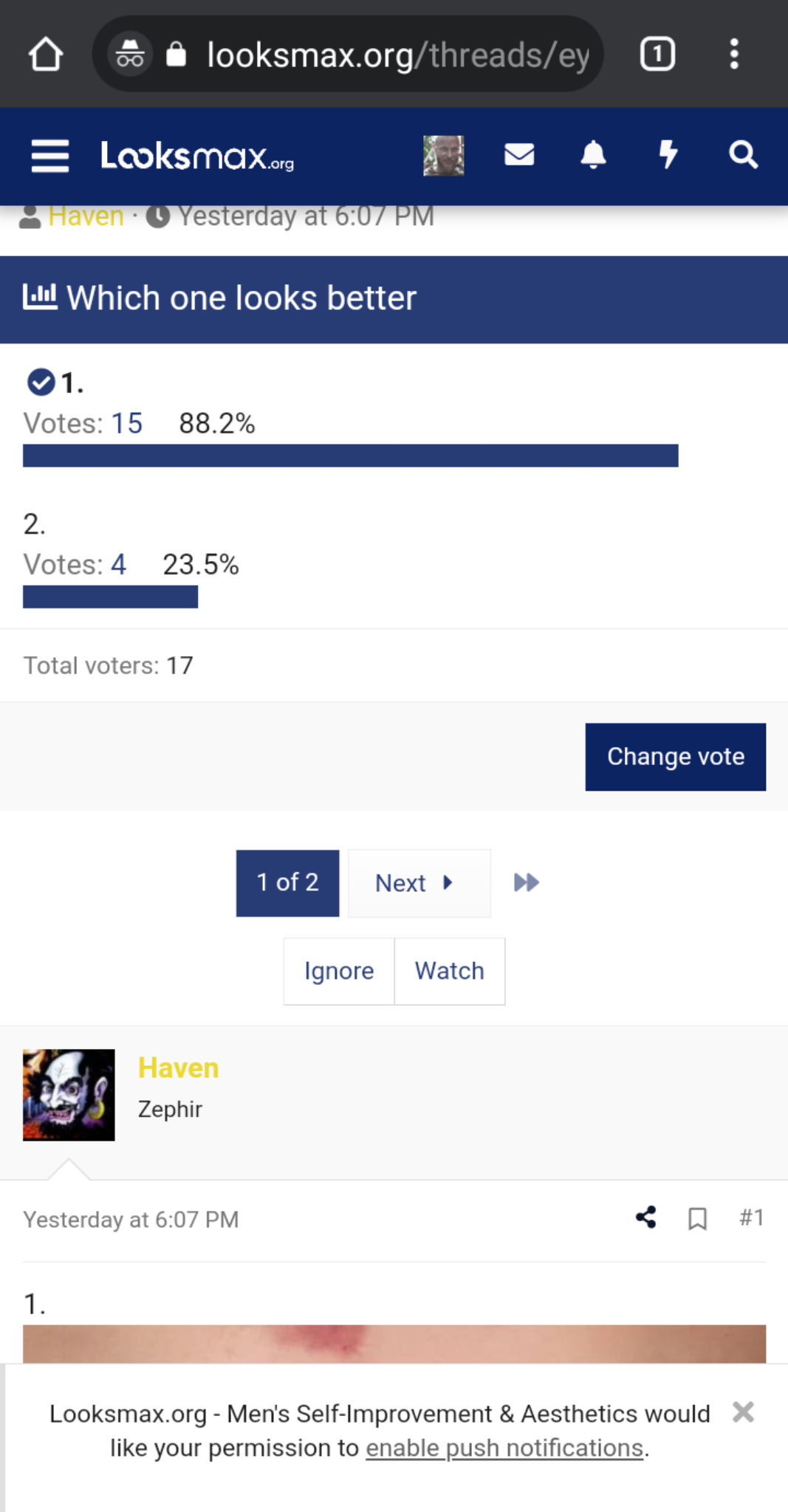Open the 1 of 2 page selector
Image resolution: width=788 pixels, height=1512 pixels.
[x=287, y=883]
